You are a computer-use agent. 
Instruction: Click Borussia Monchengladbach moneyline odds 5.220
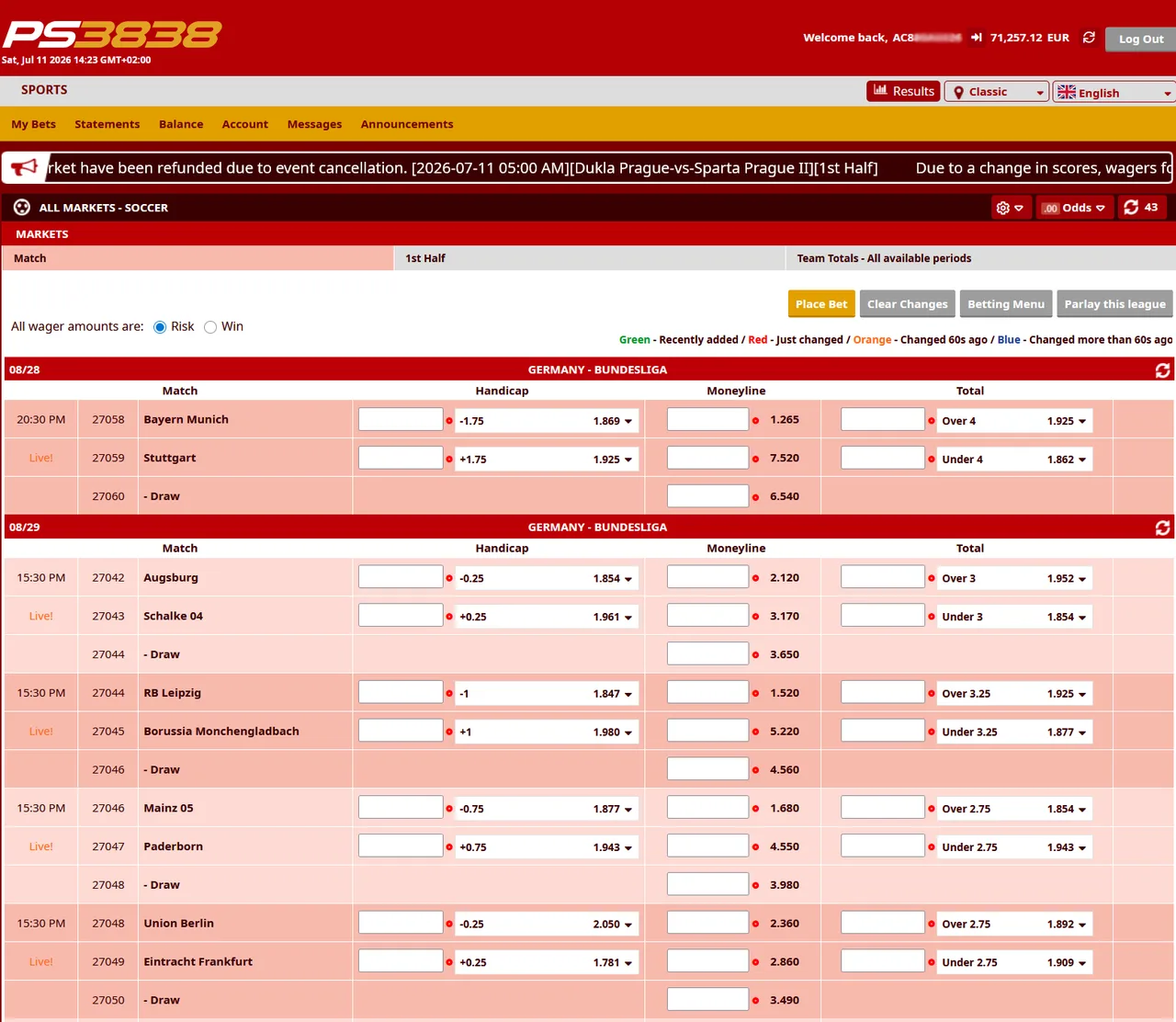[x=785, y=732]
